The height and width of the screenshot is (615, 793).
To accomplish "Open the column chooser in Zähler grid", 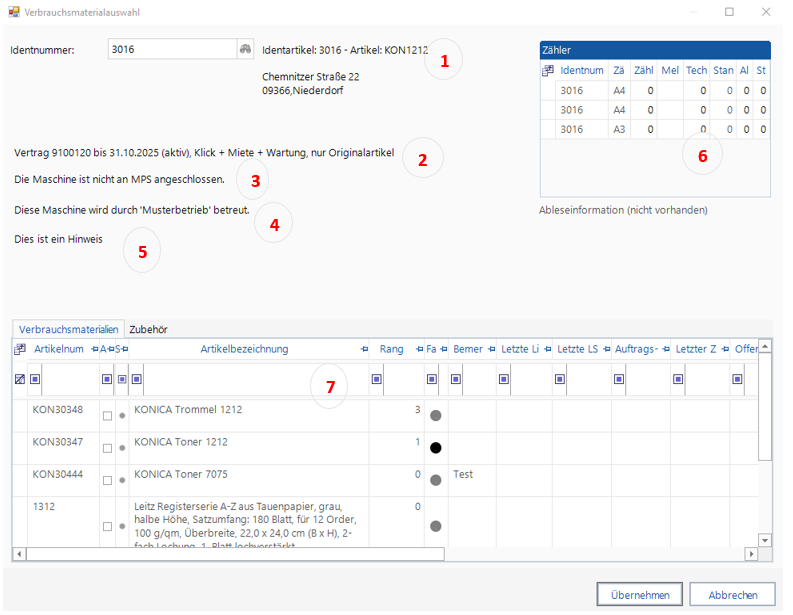I will (x=547, y=71).
